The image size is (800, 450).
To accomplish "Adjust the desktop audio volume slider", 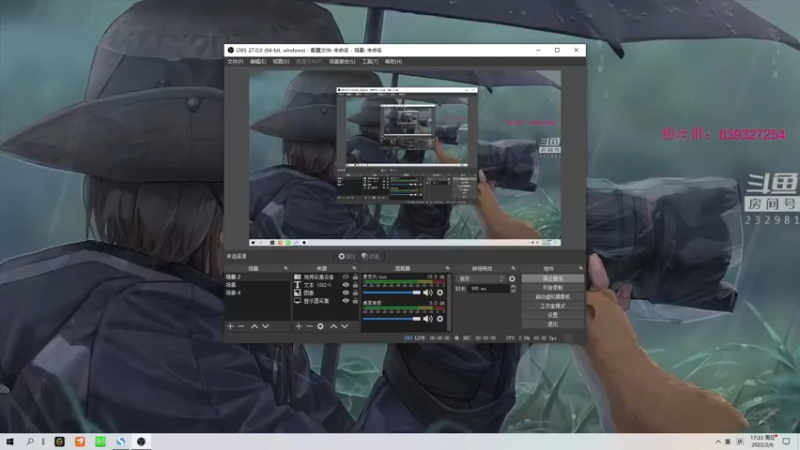I will [392, 319].
